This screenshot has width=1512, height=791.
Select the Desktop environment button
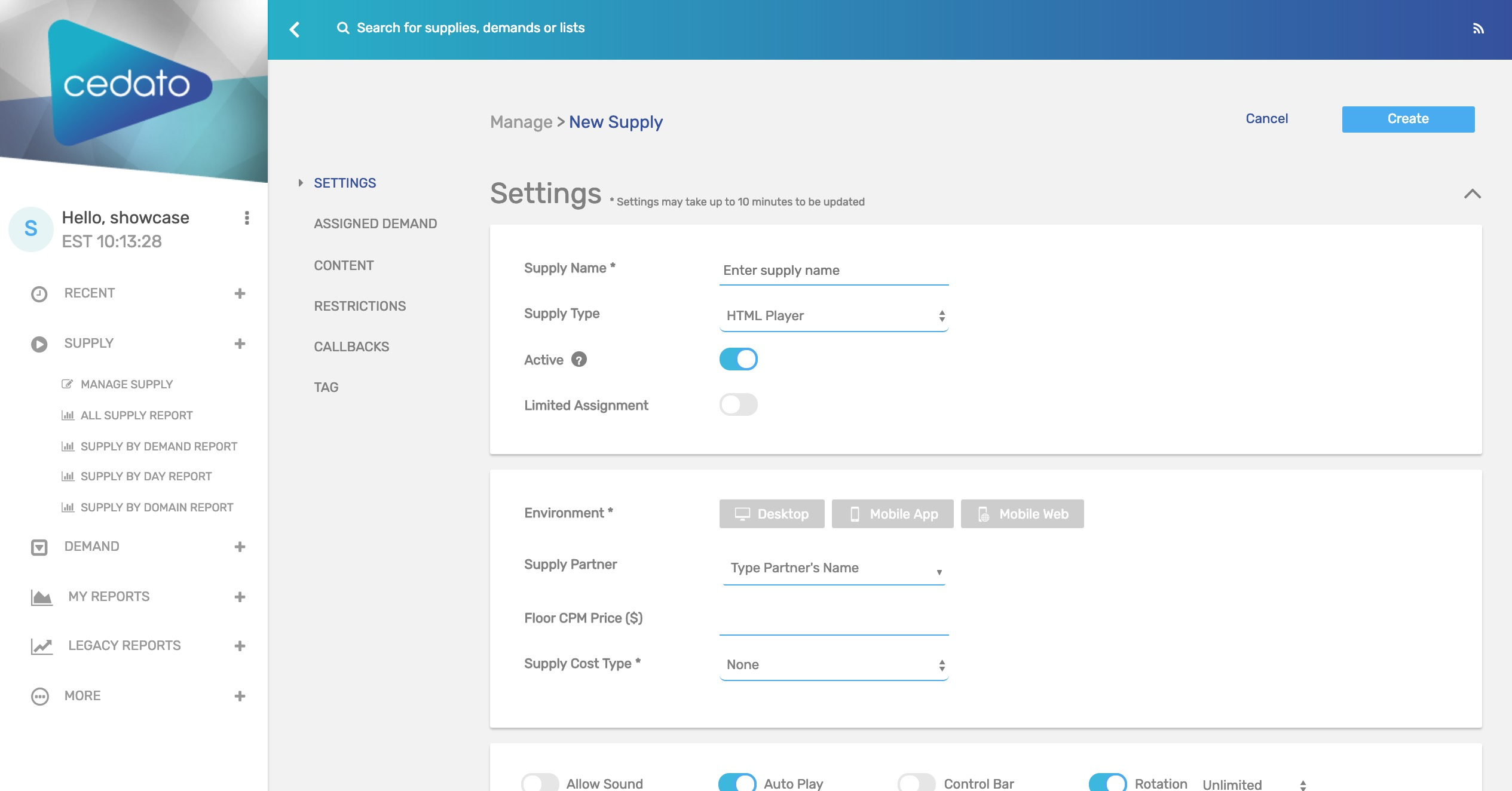pos(772,514)
